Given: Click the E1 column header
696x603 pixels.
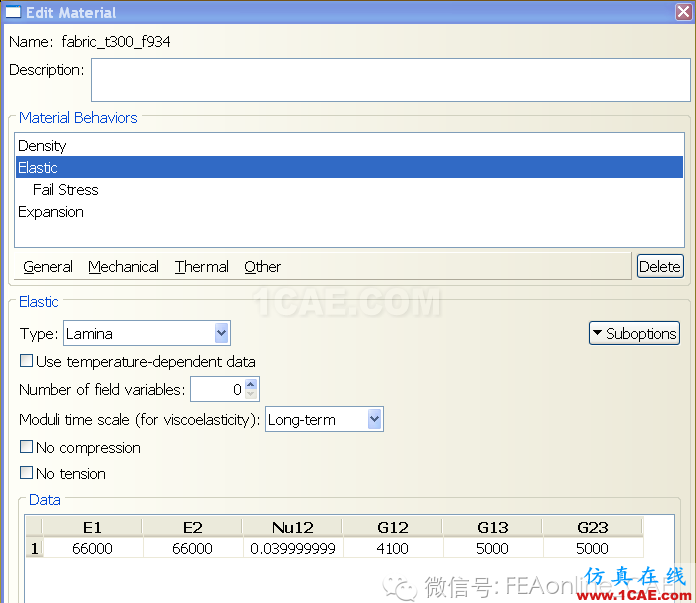Looking at the screenshot, I should pyautogui.click(x=92, y=528).
